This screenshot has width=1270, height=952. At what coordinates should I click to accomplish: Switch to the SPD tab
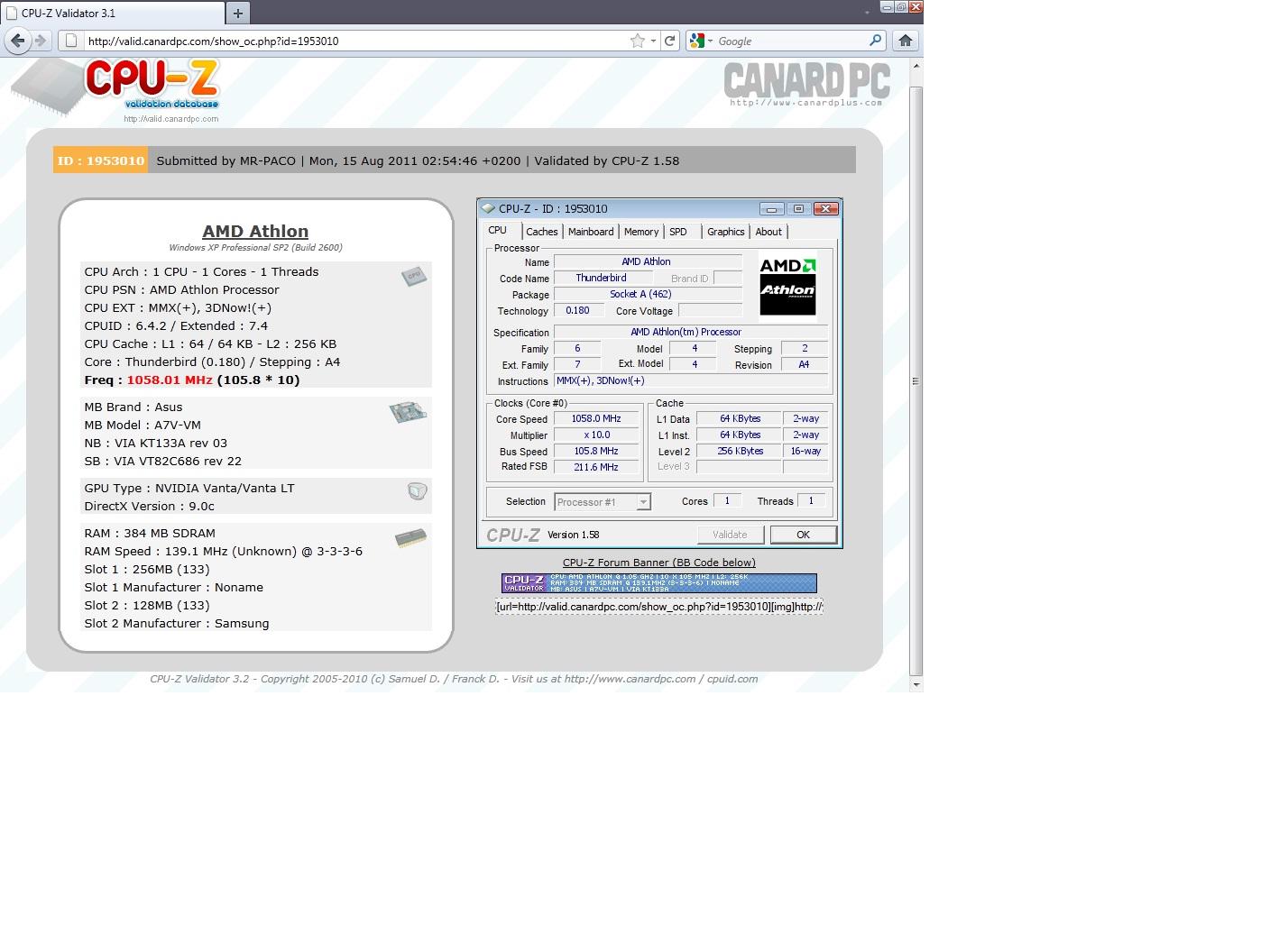tap(678, 232)
